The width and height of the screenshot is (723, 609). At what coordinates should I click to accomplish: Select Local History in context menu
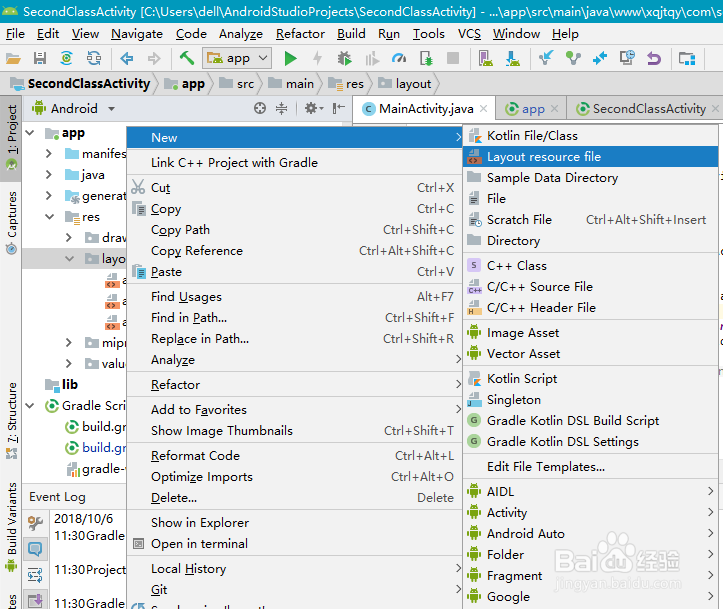click(x=294, y=569)
